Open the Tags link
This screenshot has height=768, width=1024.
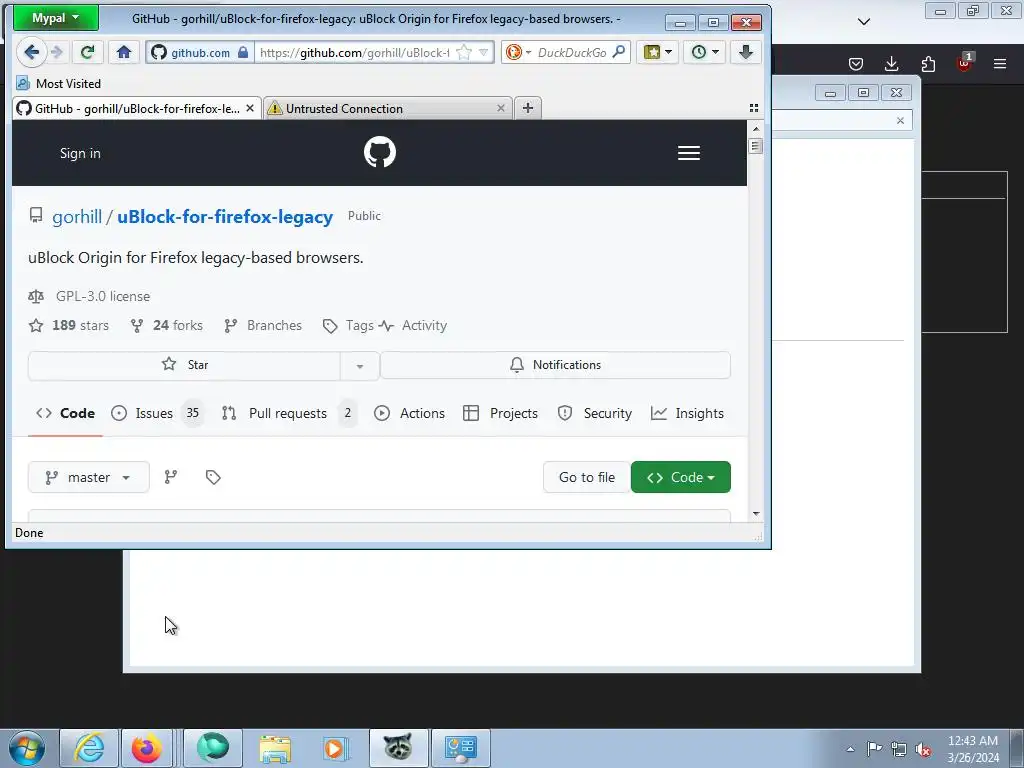click(348, 325)
